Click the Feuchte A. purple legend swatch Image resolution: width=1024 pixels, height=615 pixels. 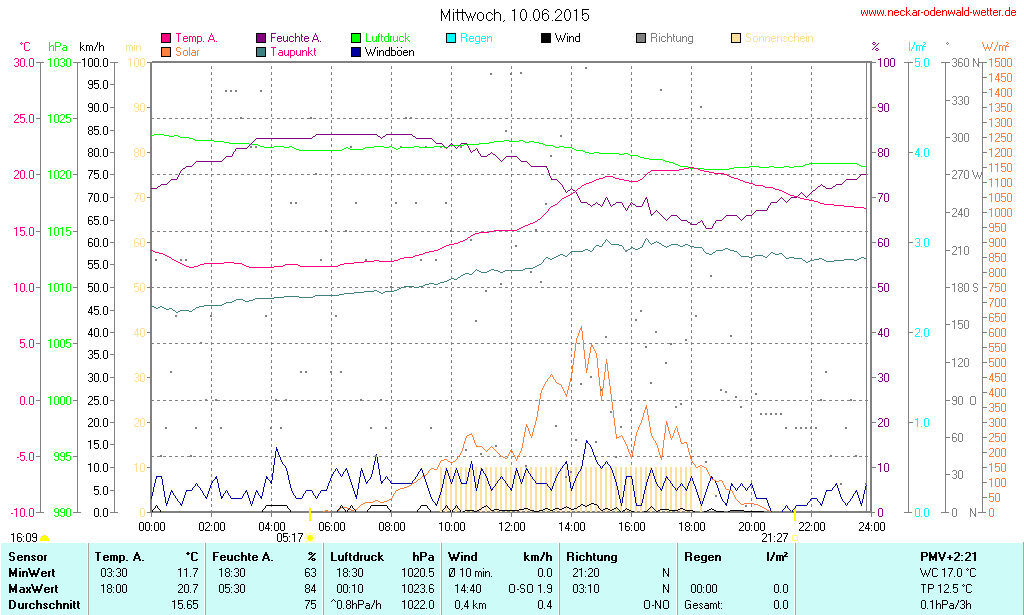coord(262,39)
